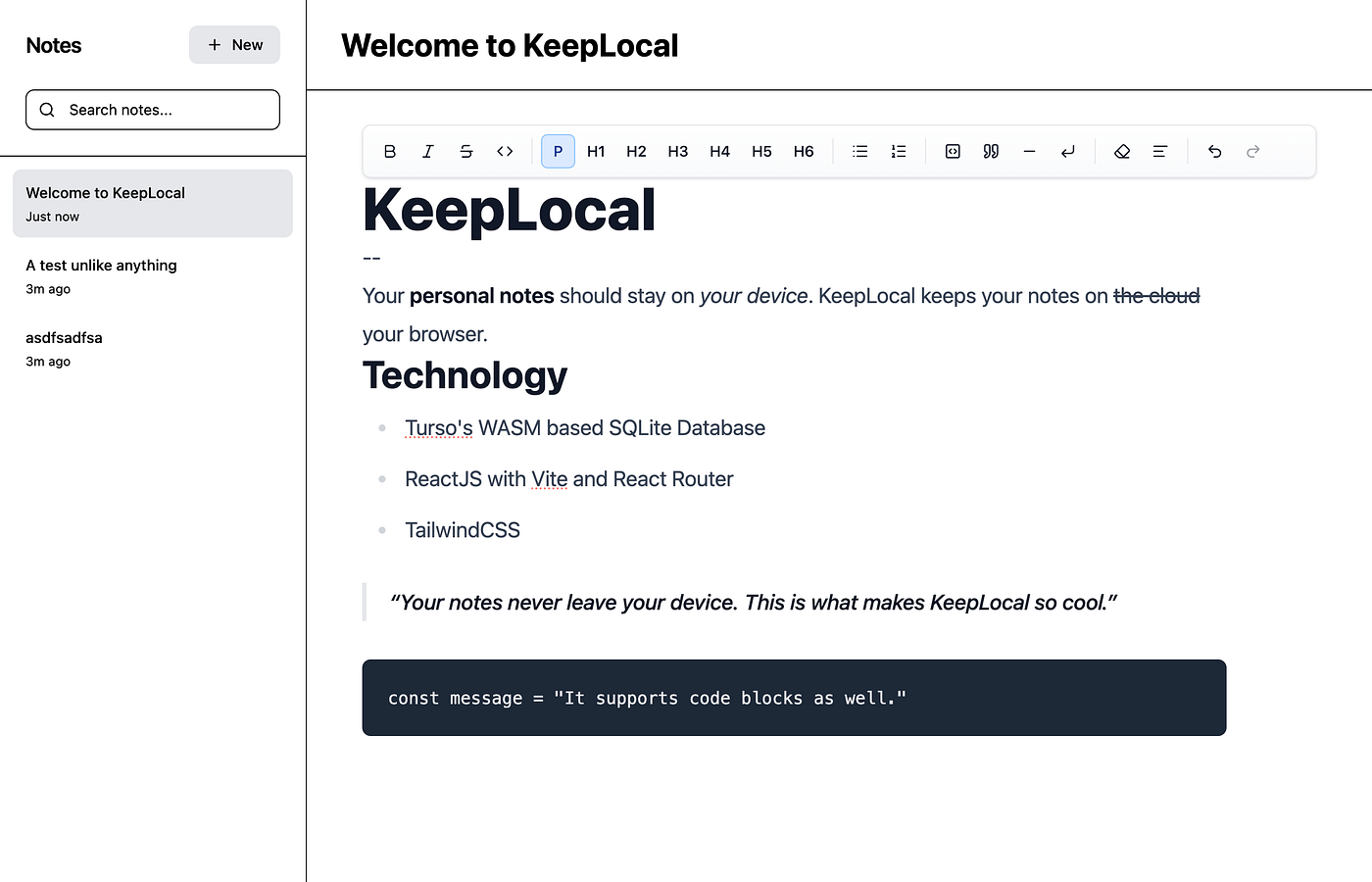The width and height of the screenshot is (1372, 882).
Task: Click the text align icon
Action: pos(1160,151)
